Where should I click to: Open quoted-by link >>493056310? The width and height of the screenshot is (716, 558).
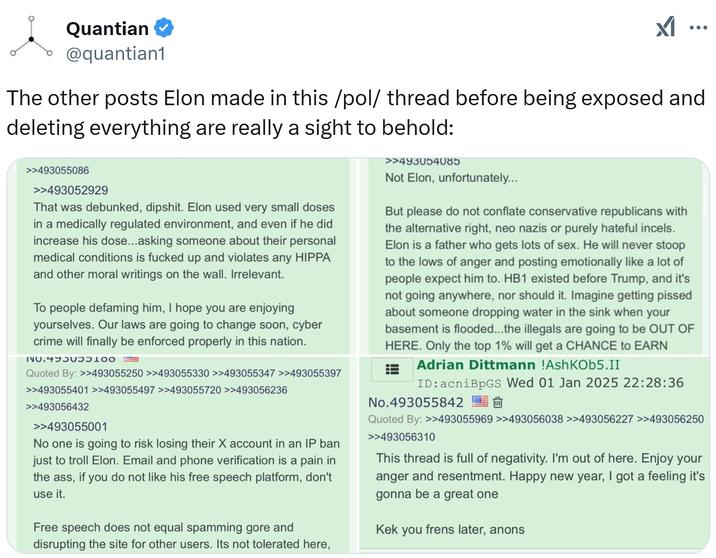click(x=401, y=437)
